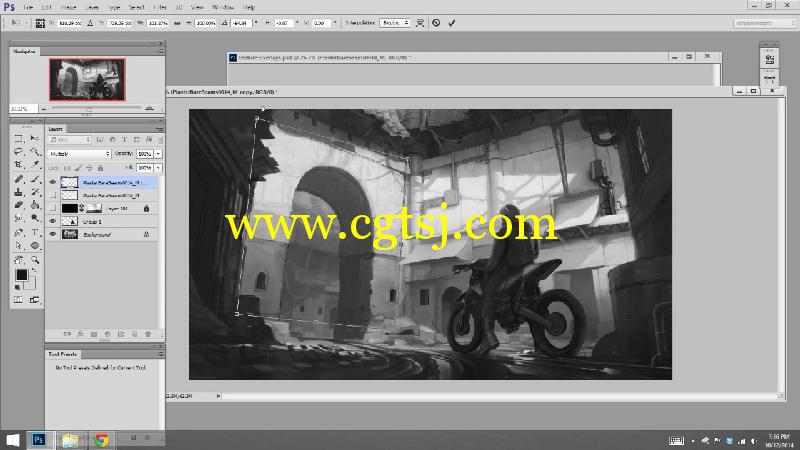Select the Clone Stamp tool
This screenshot has width=800, height=450.
click(x=18, y=192)
